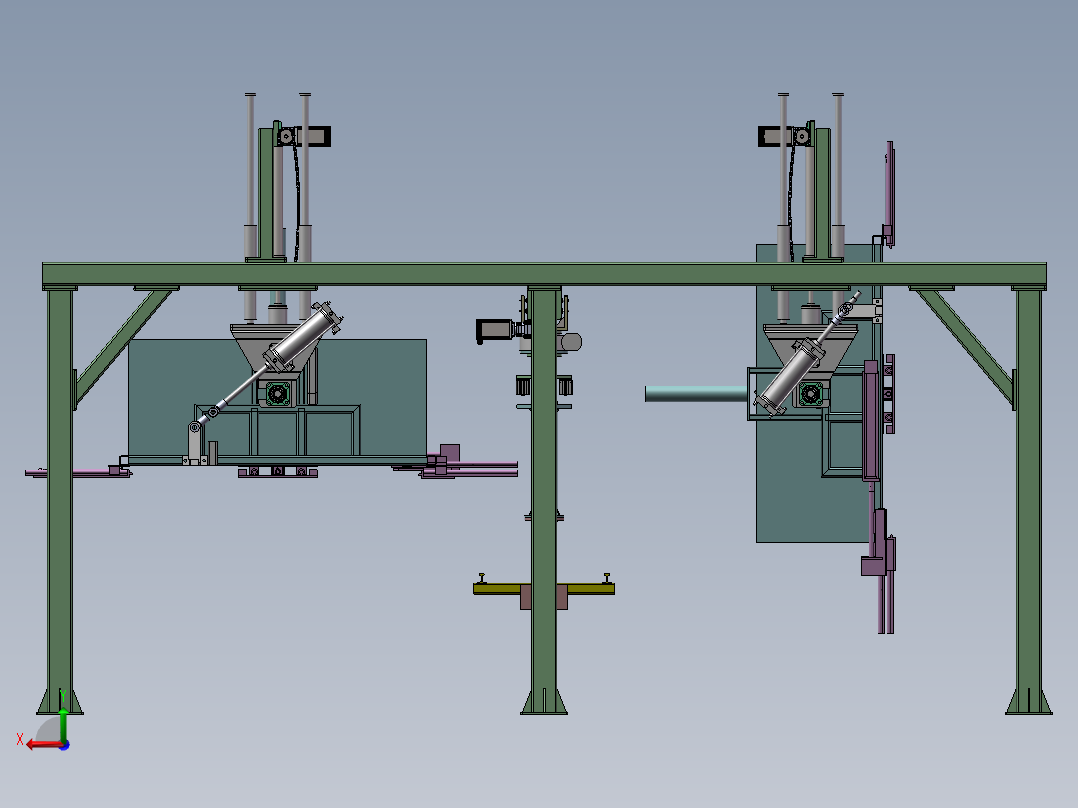Click the flared foot of the center column
Screen dimensions: 1078x808
coord(544,701)
